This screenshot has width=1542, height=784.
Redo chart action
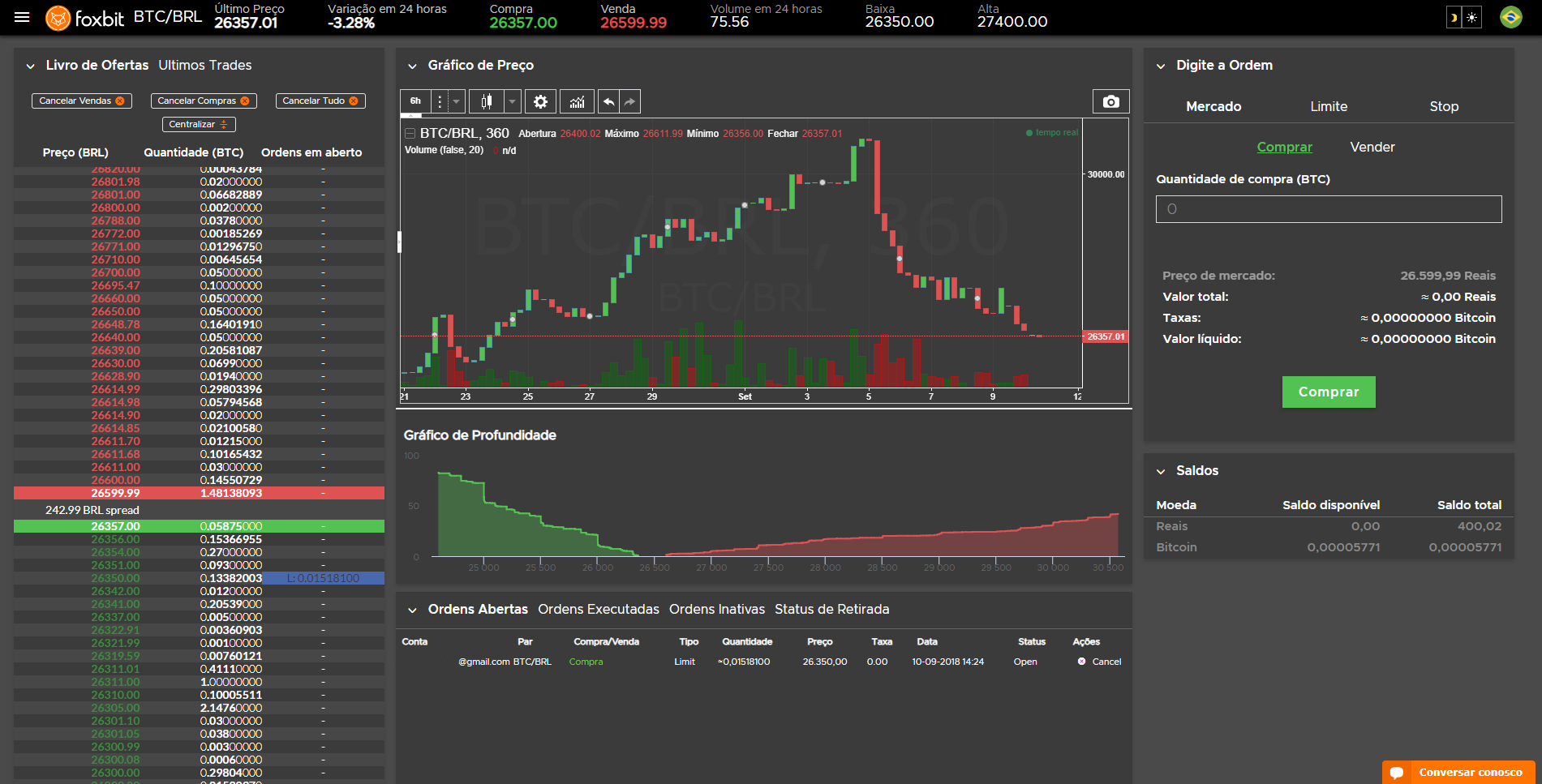(630, 101)
